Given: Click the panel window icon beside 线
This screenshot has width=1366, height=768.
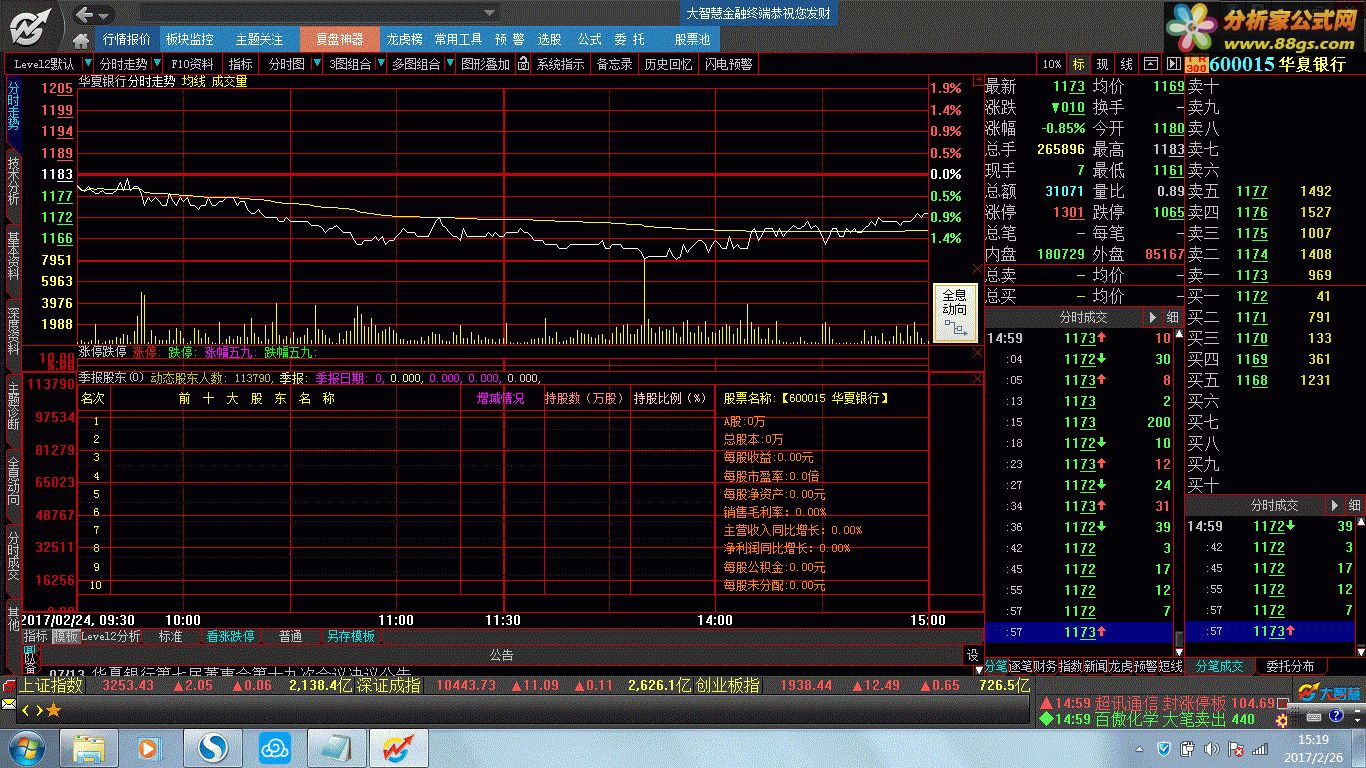Looking at the screenshot, I should (1150, 64).
